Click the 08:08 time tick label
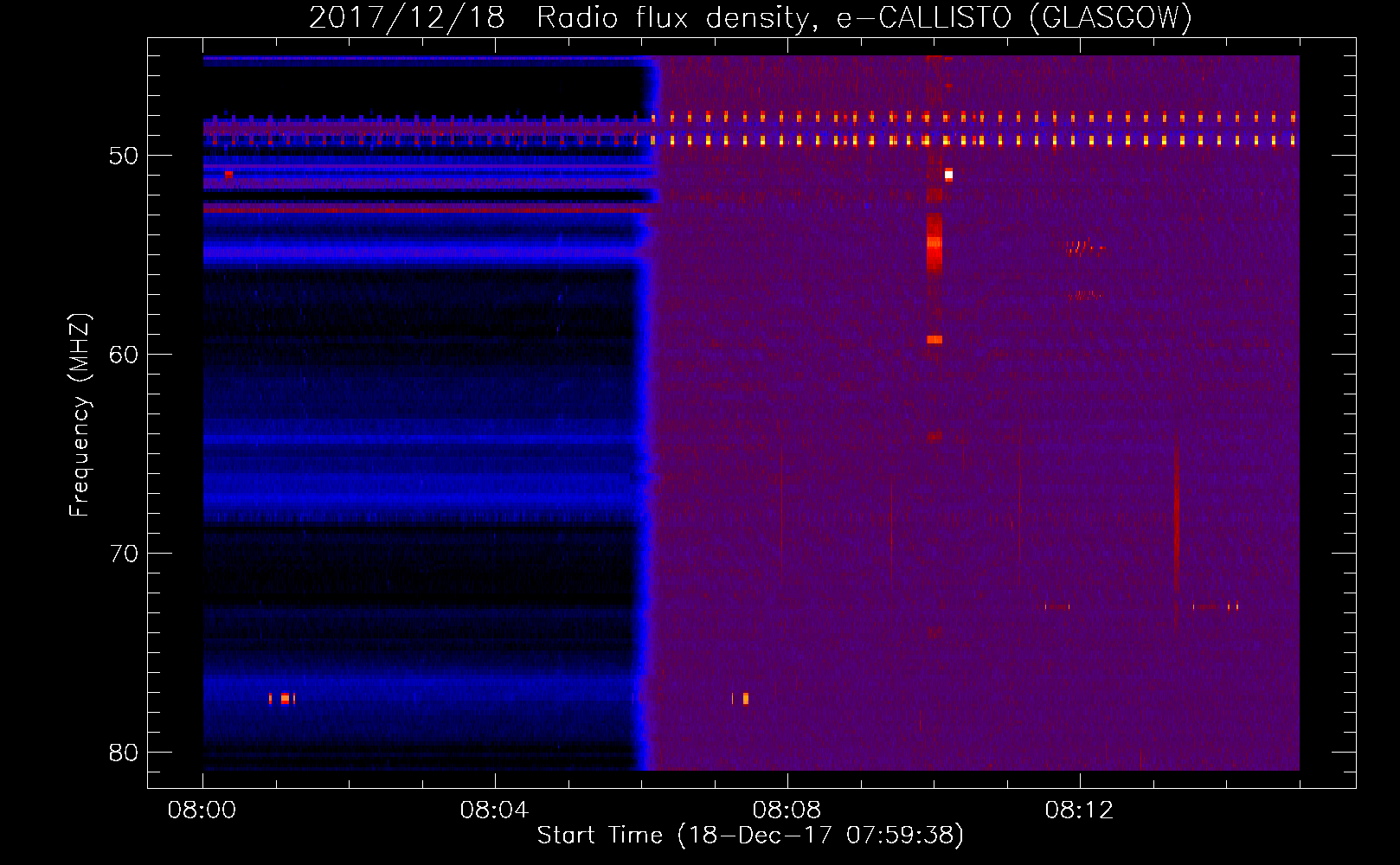Screen dimensions: 1400x865 787,811
